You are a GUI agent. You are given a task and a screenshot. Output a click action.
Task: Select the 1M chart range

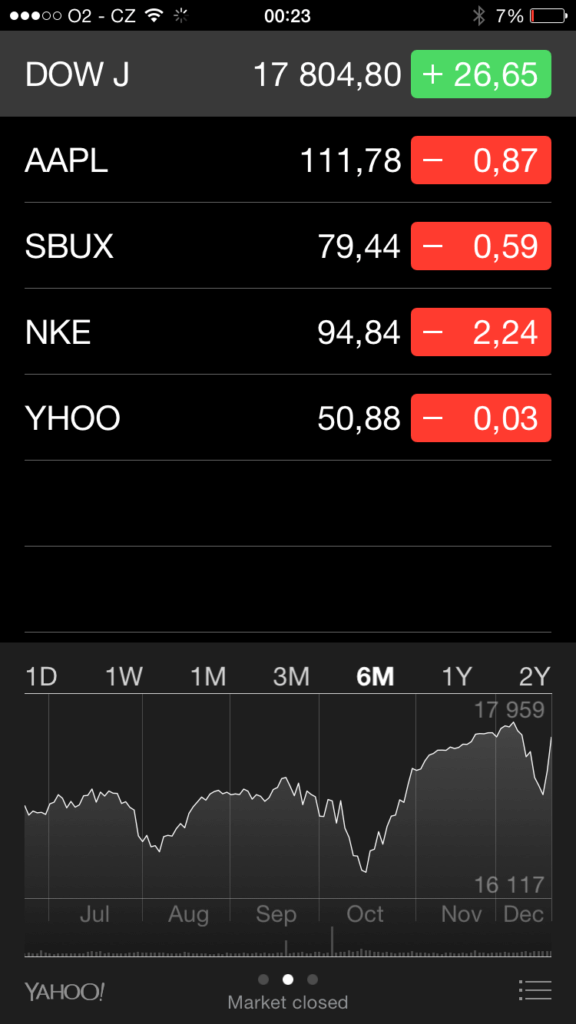[208, 677]
